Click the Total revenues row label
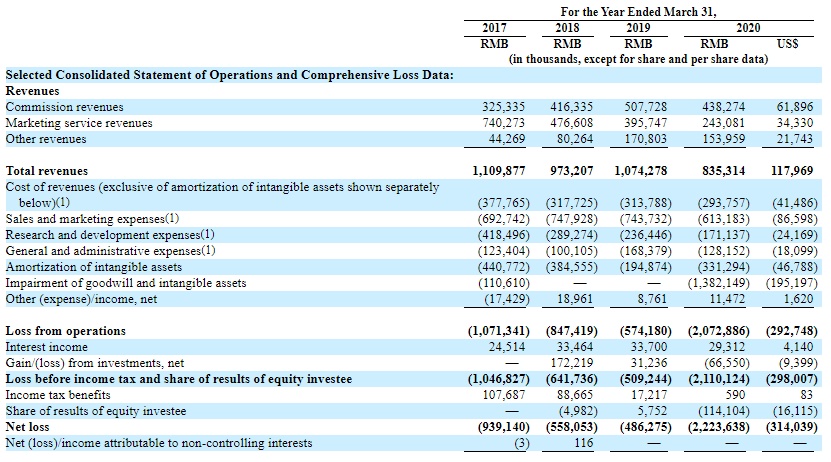Screen dimensions: 831x462 pyautogui.click(x=47, y=171)
